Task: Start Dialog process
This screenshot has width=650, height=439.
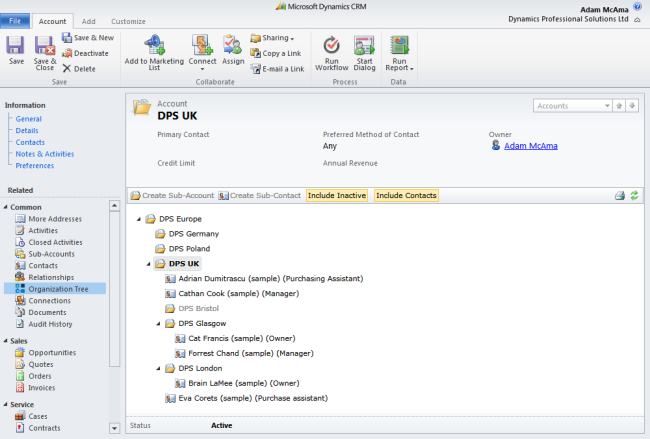Action: click(x=364, y=54)
